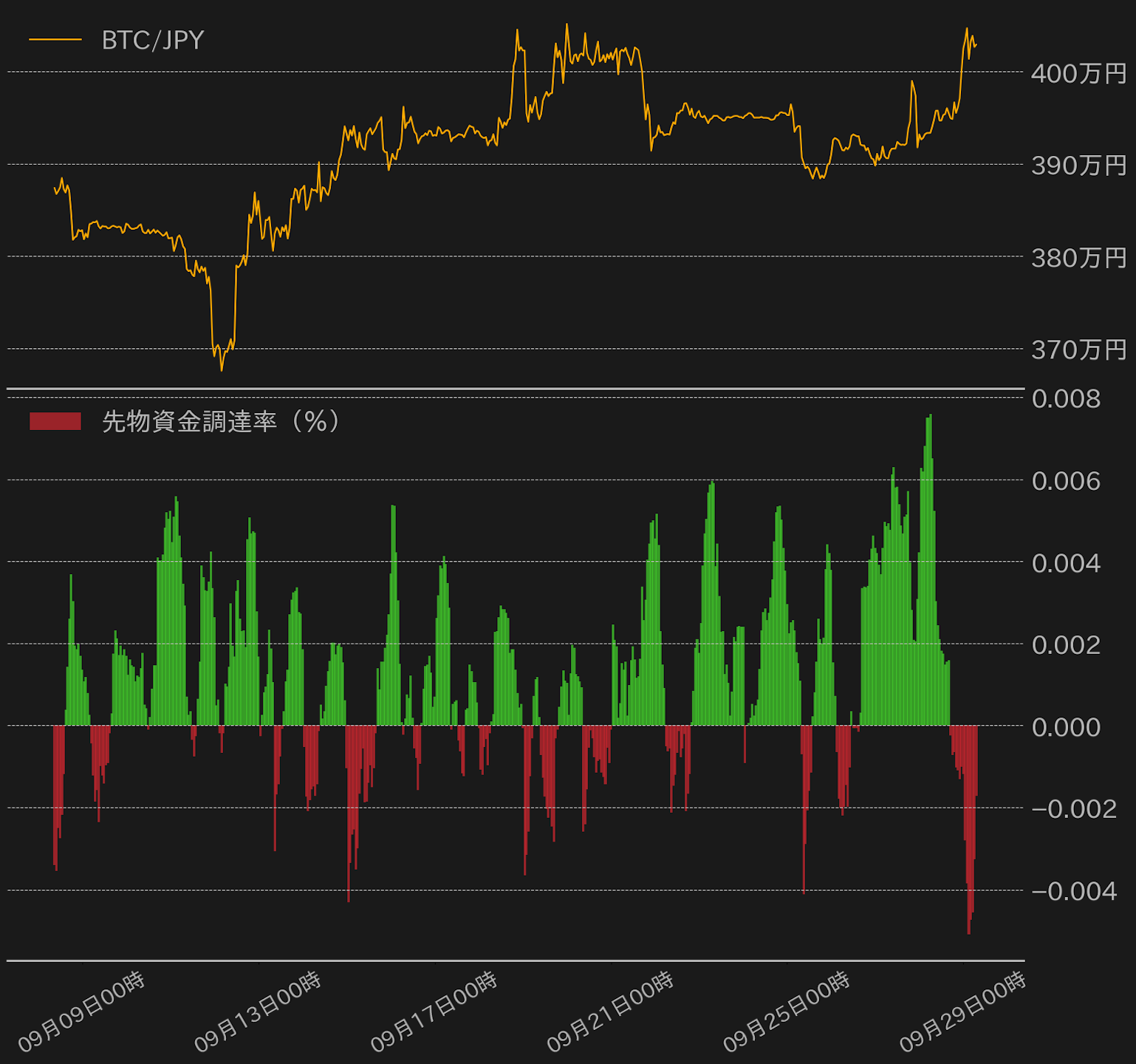
Task: Click the 390万円 price axis label
Action: pyautogui.click(x=1078, y=165)
